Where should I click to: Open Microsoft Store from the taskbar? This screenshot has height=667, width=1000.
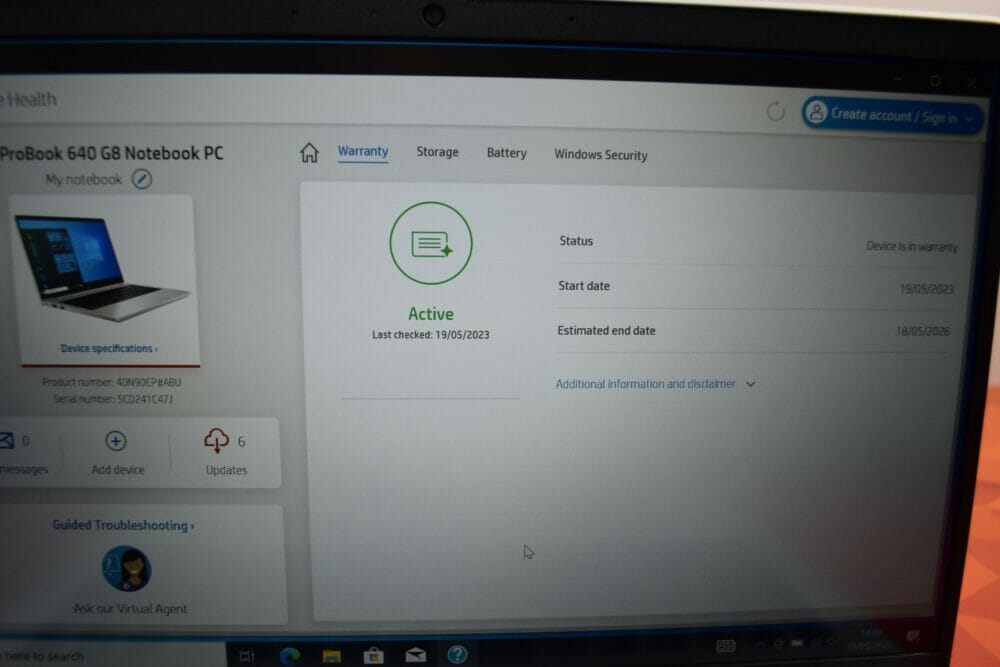click(374, 655)
